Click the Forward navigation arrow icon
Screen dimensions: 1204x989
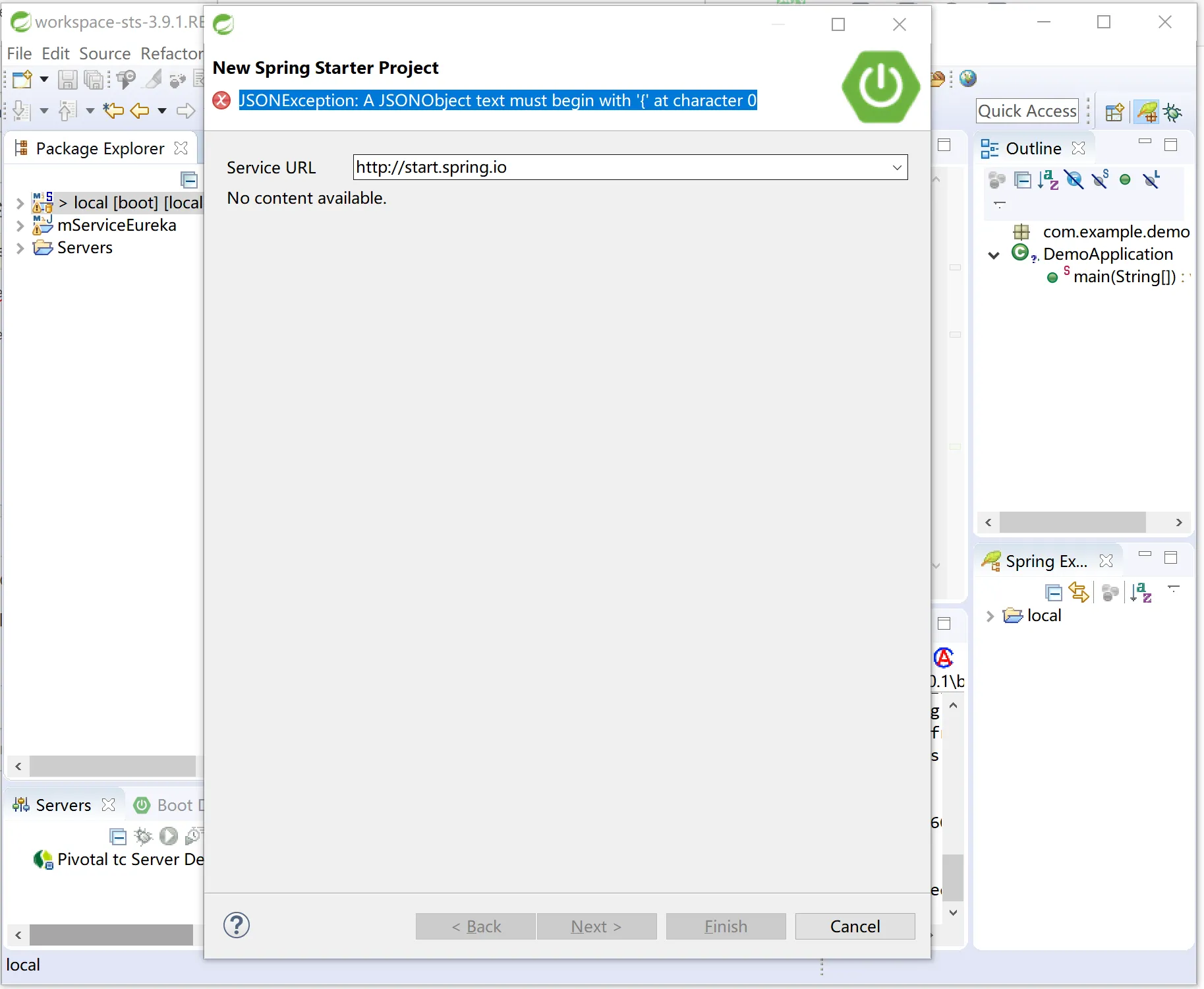186,110
